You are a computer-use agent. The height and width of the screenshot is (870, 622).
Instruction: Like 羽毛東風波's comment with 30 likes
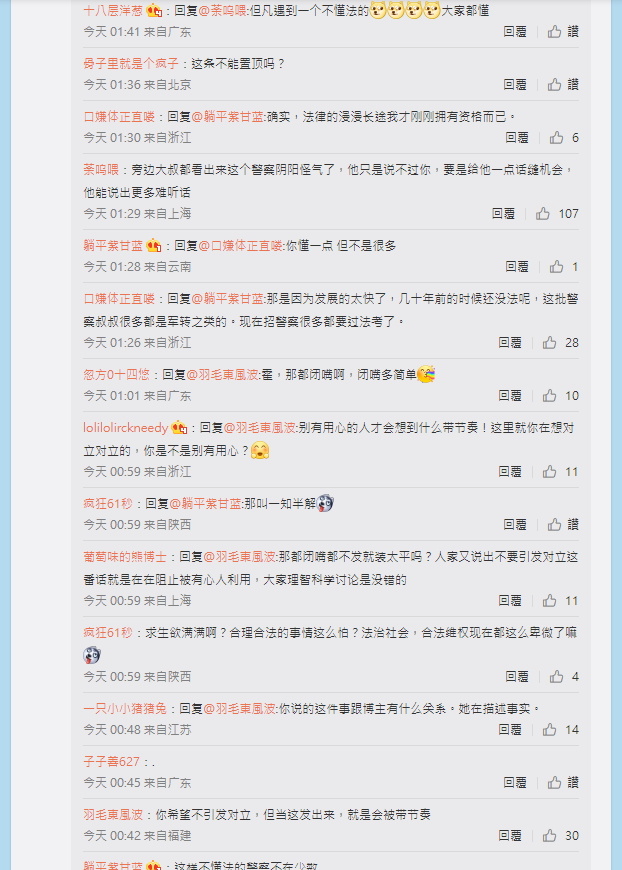tap(549, 836)
